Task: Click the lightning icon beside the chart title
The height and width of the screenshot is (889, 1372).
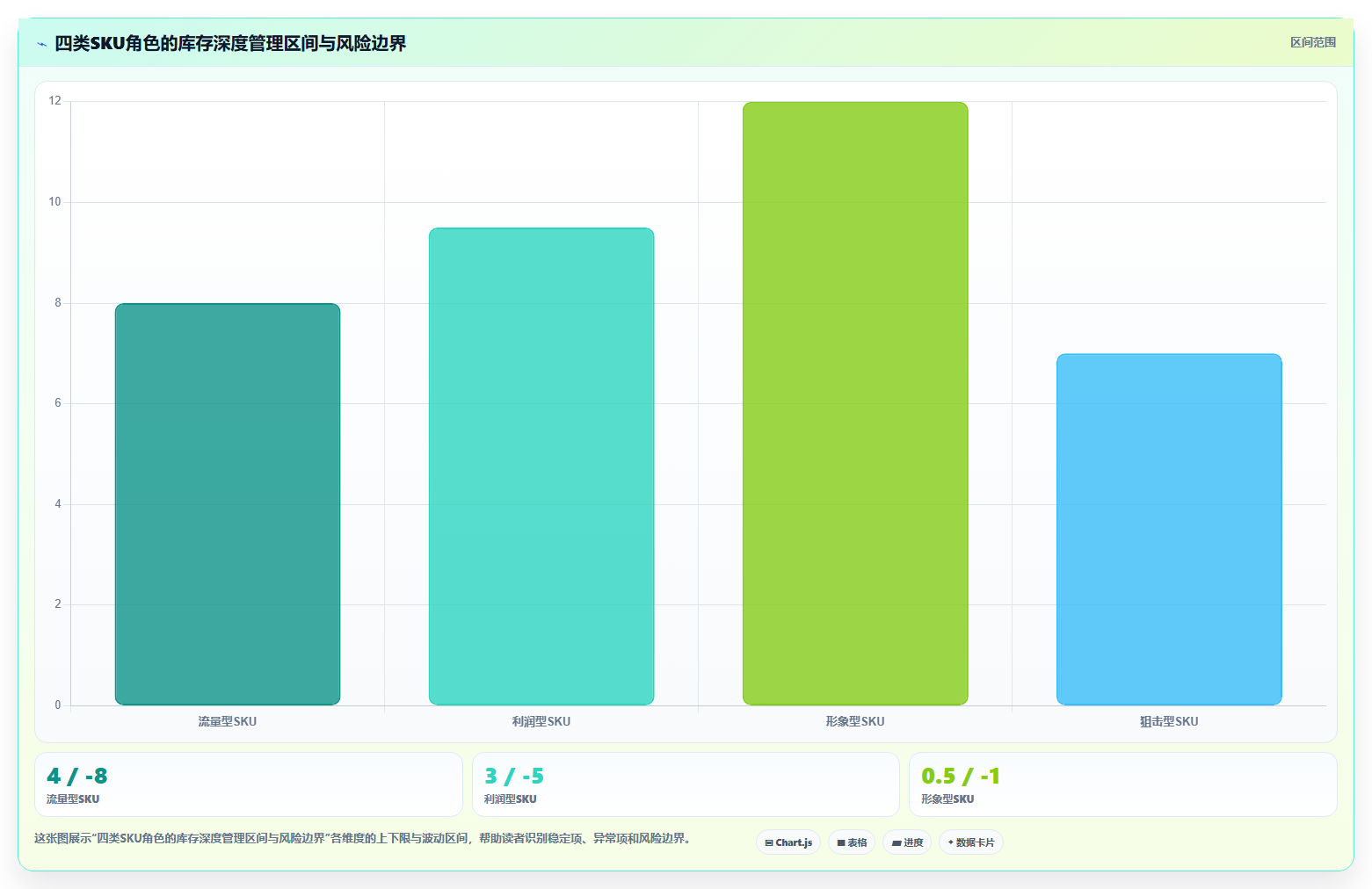Action: [41, 44]
